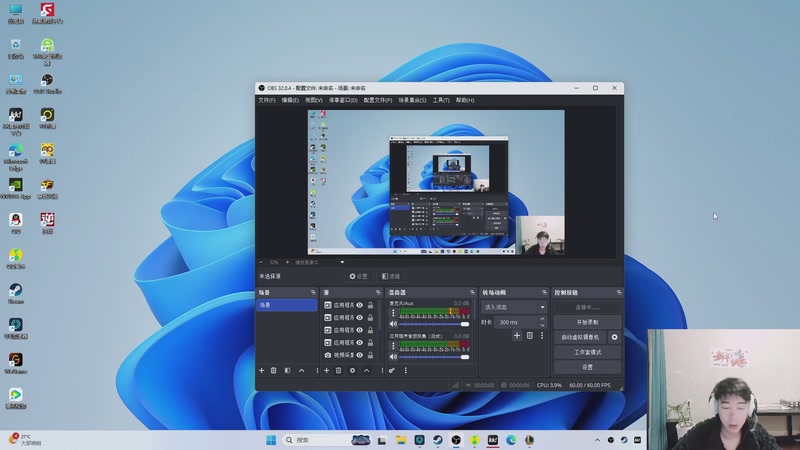800x450 pixels.
Task: Open source properties gear in Sources toolbar
Action: (352, 370)
